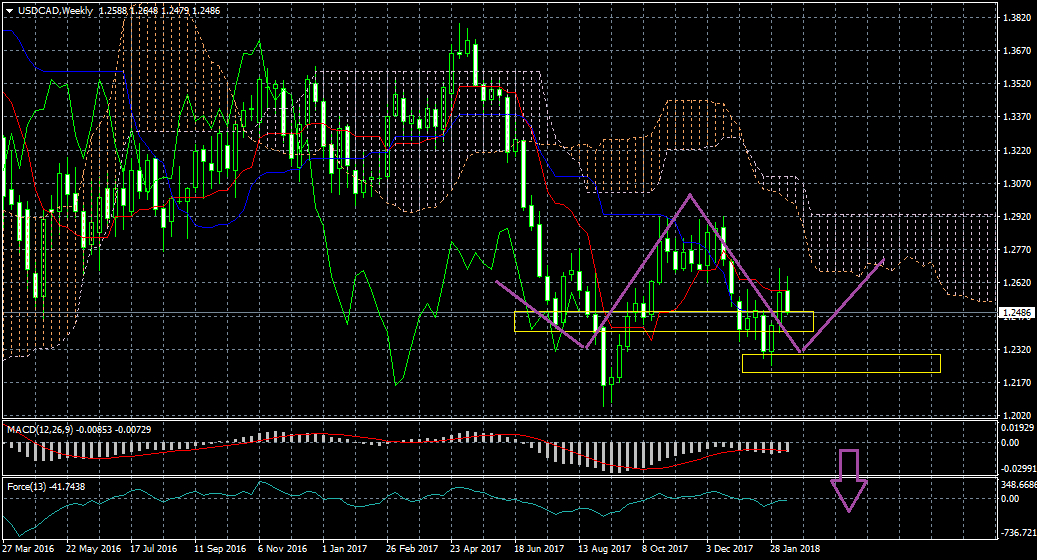Click the 28 Jan 2018 date label

coord(798,549)
